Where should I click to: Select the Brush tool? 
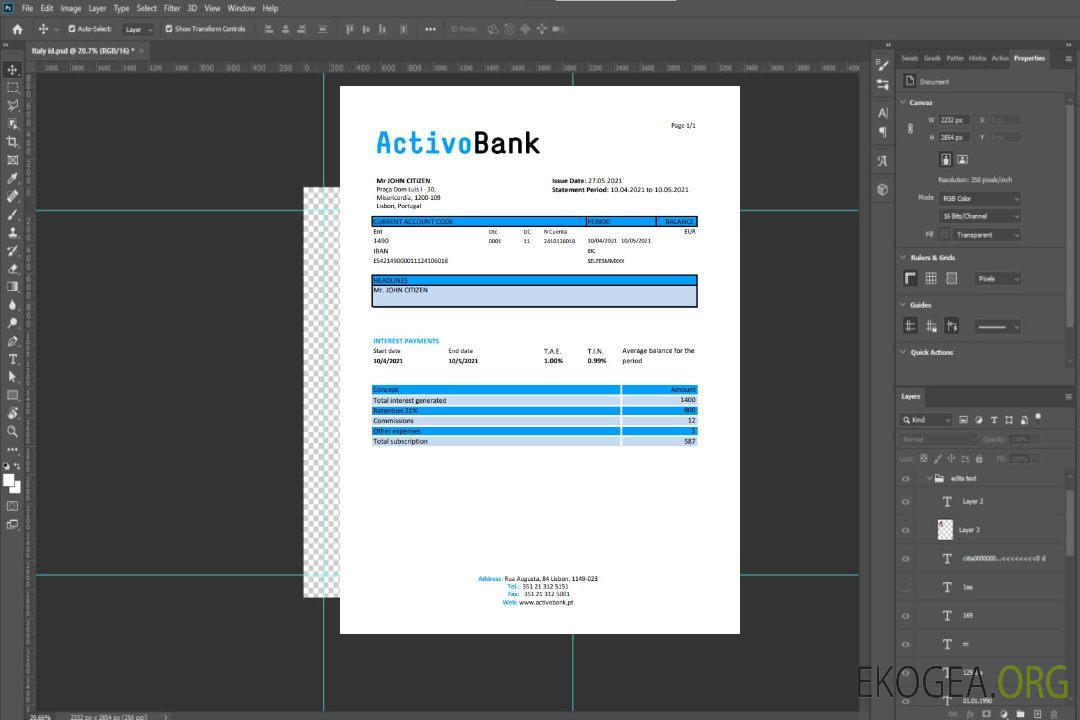(12, 214)
